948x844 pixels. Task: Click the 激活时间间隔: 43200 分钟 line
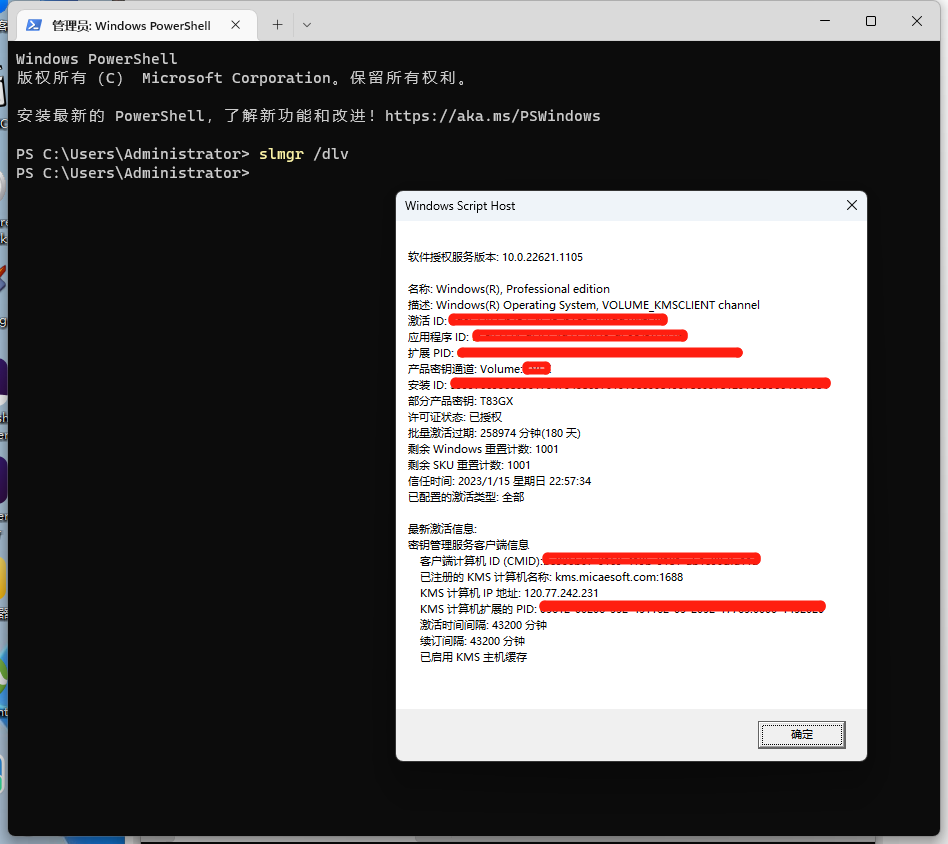coord(483,625)
